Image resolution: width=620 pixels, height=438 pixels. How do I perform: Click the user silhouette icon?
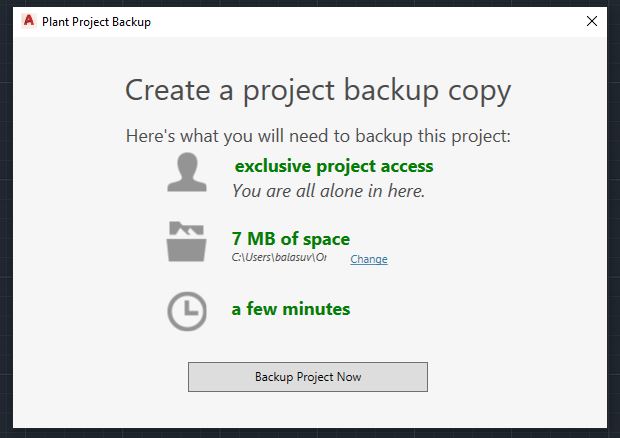click(187, 173)
